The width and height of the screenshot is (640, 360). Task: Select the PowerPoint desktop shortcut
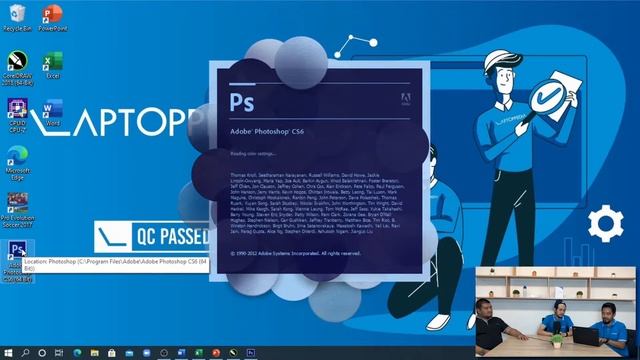[x=52, y=18]
